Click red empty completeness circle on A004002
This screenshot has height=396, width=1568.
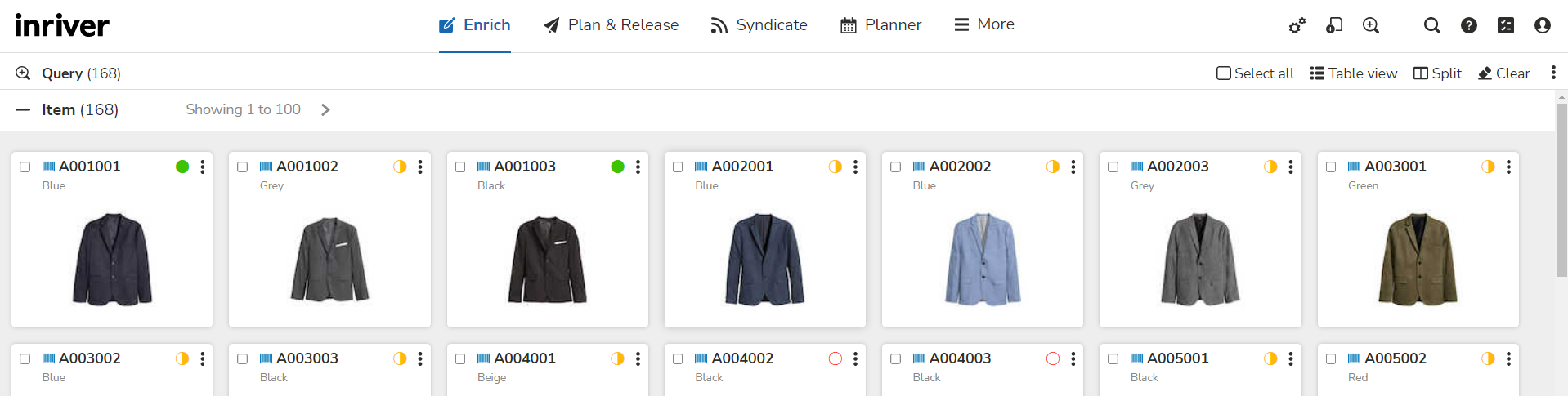[x=836, y=358]
